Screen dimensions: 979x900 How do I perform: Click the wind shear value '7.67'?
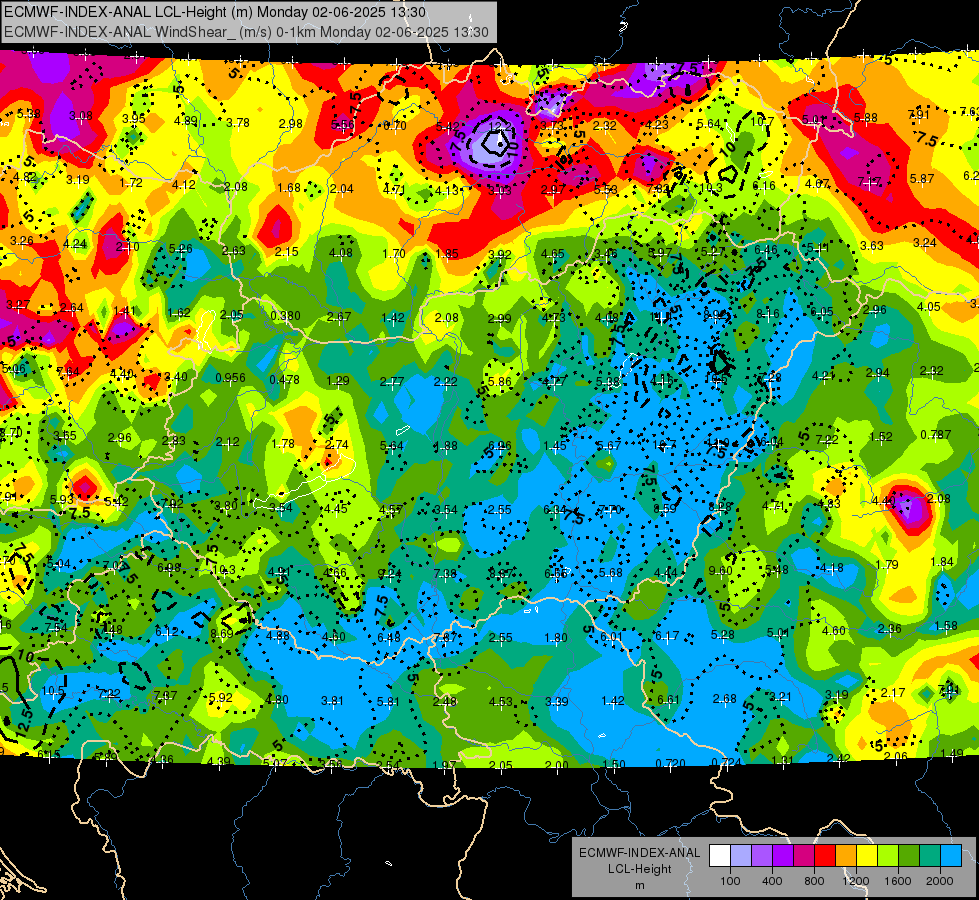point(445,637)
